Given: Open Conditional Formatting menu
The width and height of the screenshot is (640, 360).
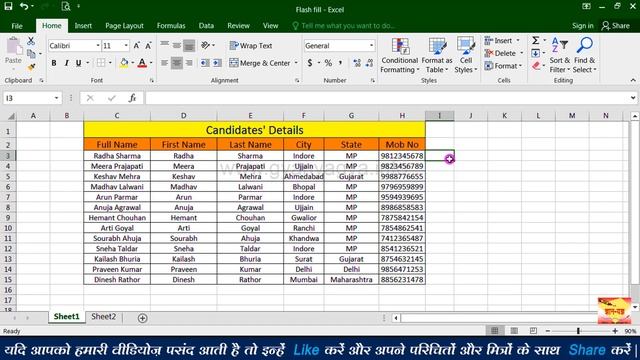Looking at the screenshot, I should point(400,56).
